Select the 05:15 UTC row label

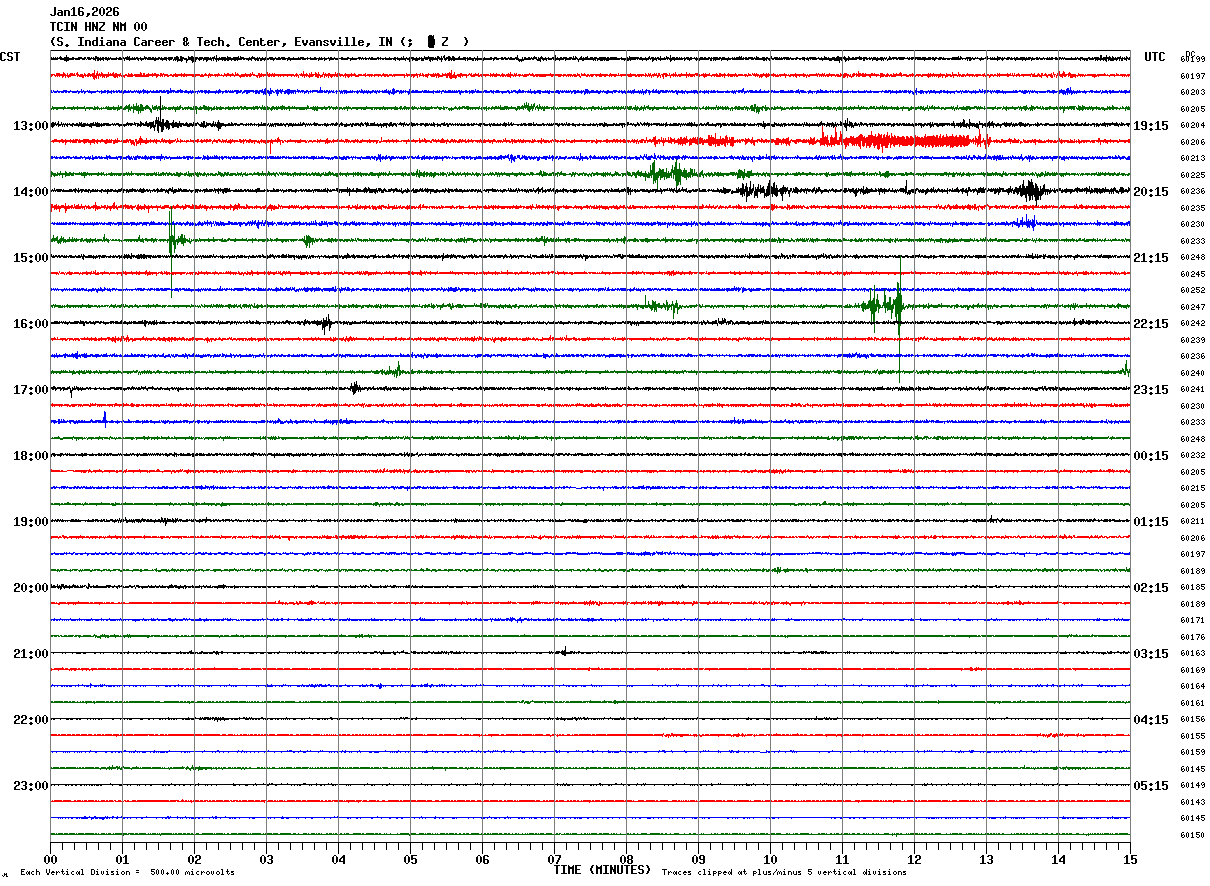pos(1151,786)
